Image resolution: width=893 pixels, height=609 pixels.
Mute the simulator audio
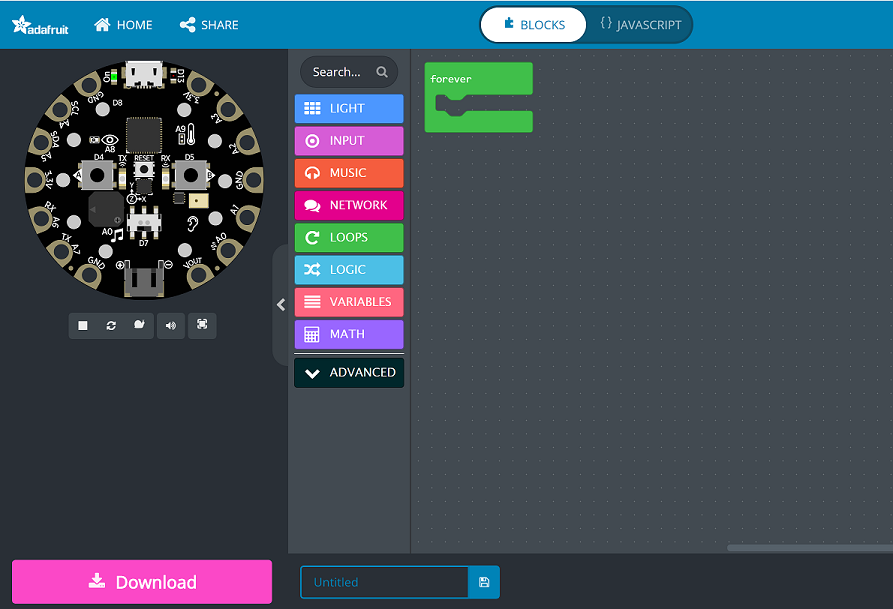[171, 325]
